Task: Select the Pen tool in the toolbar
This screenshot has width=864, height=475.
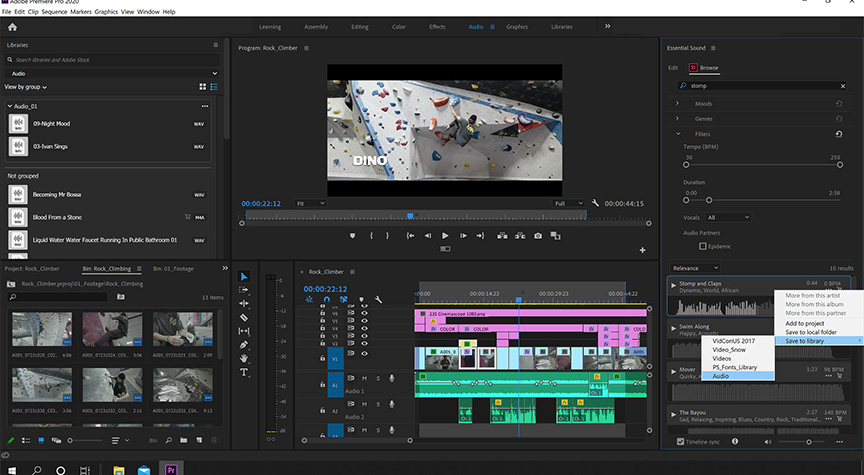Action: [x=244, y=344]
